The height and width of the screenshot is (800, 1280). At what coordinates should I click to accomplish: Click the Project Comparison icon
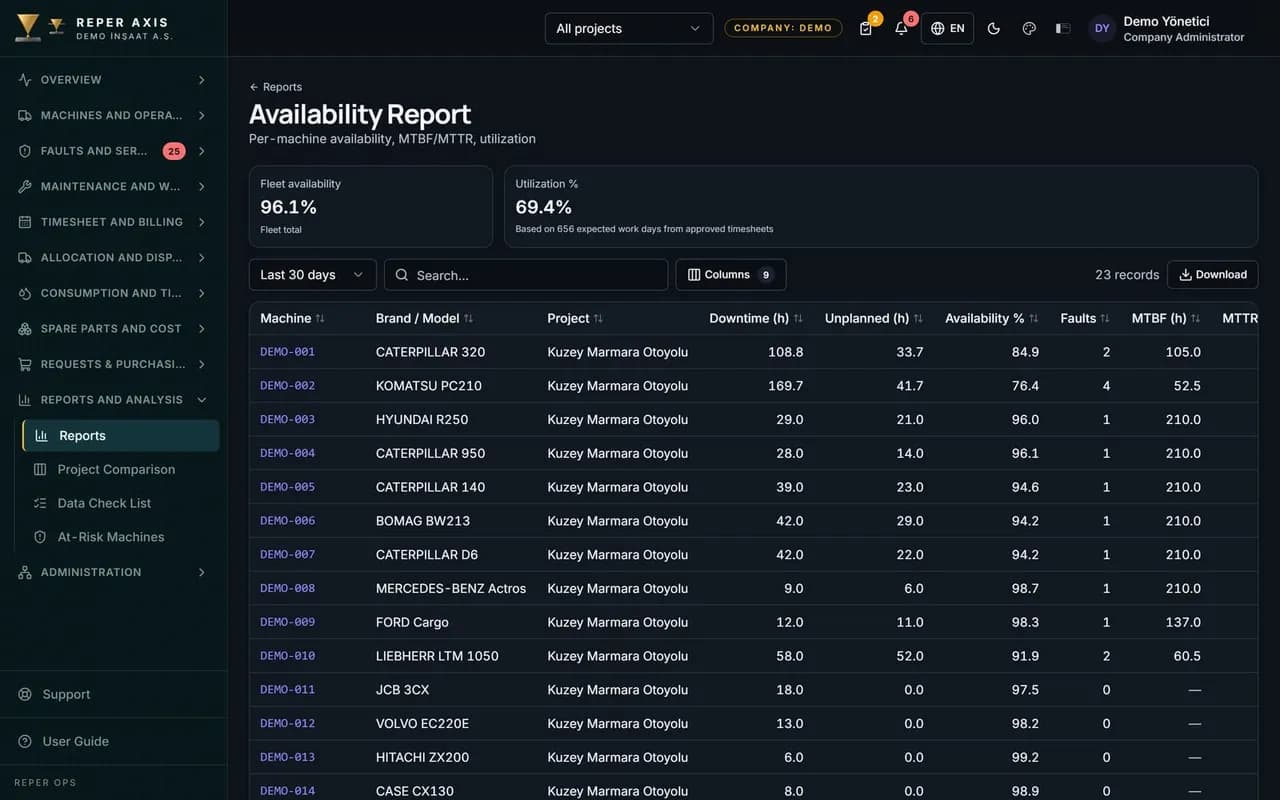coord(40,469)
